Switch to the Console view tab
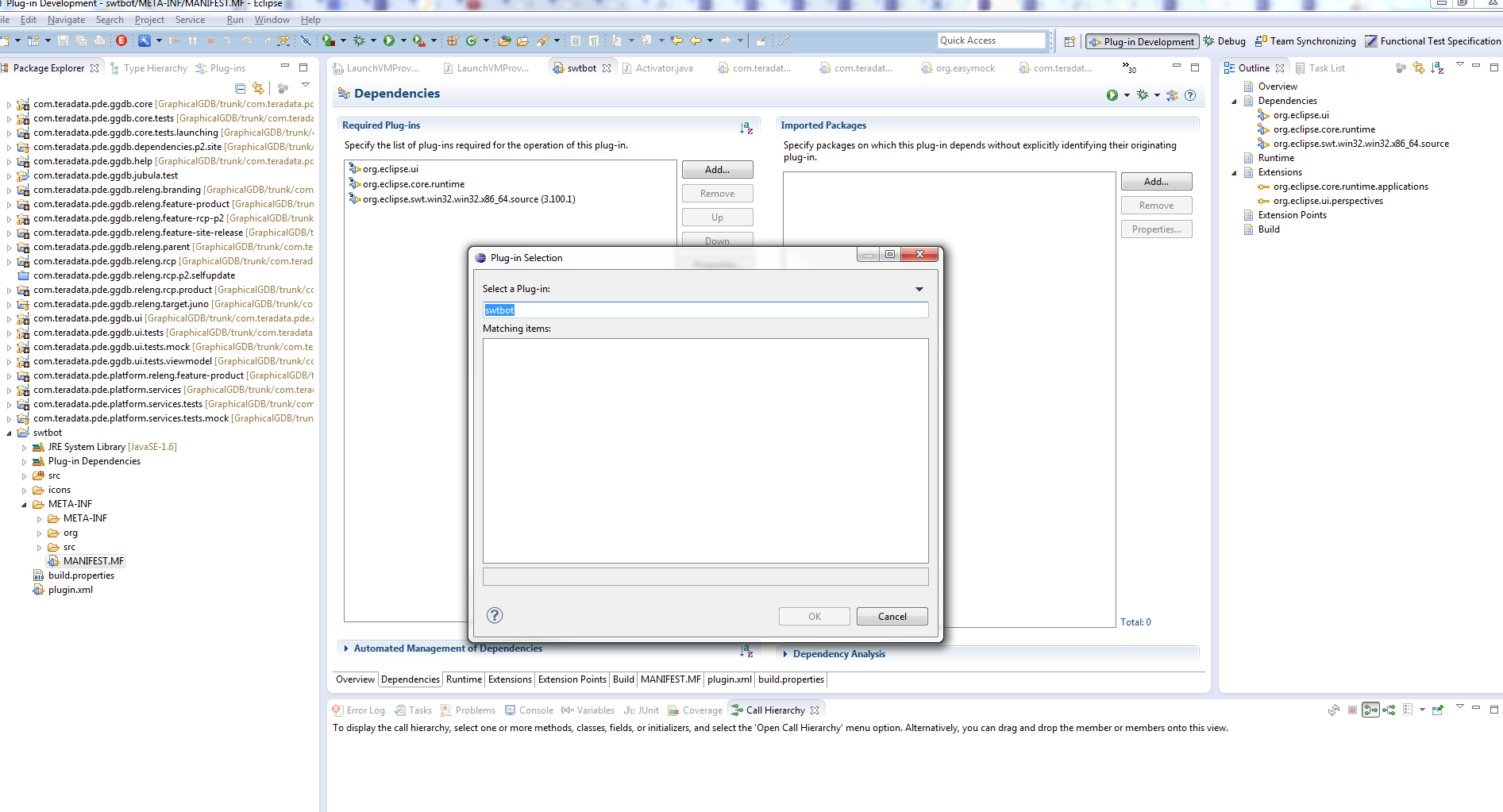This screenshot has width=1503, height=812. [x=530, y=710]
